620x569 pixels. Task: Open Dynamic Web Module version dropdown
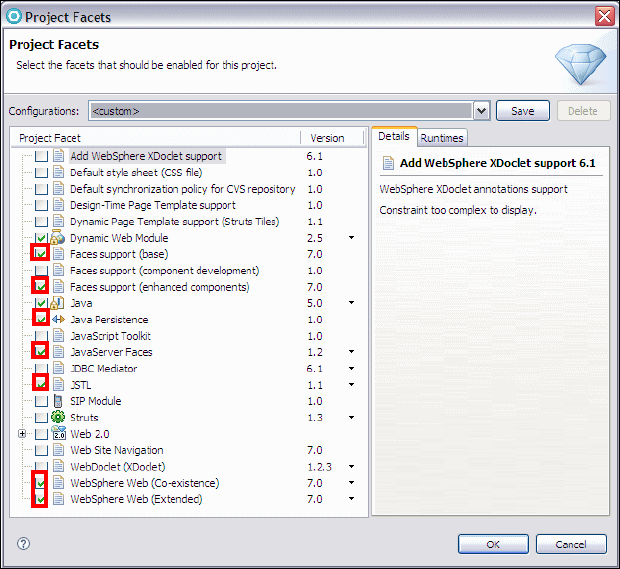[x=351, y=238]
